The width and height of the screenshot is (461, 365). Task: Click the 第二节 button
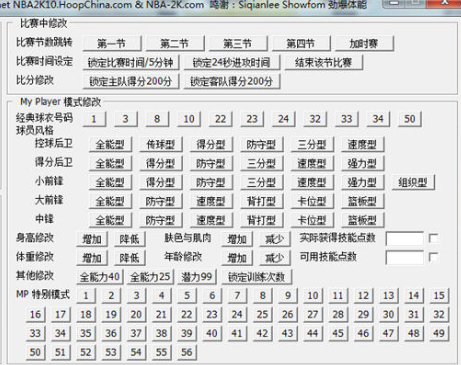[x=175, y=43]
